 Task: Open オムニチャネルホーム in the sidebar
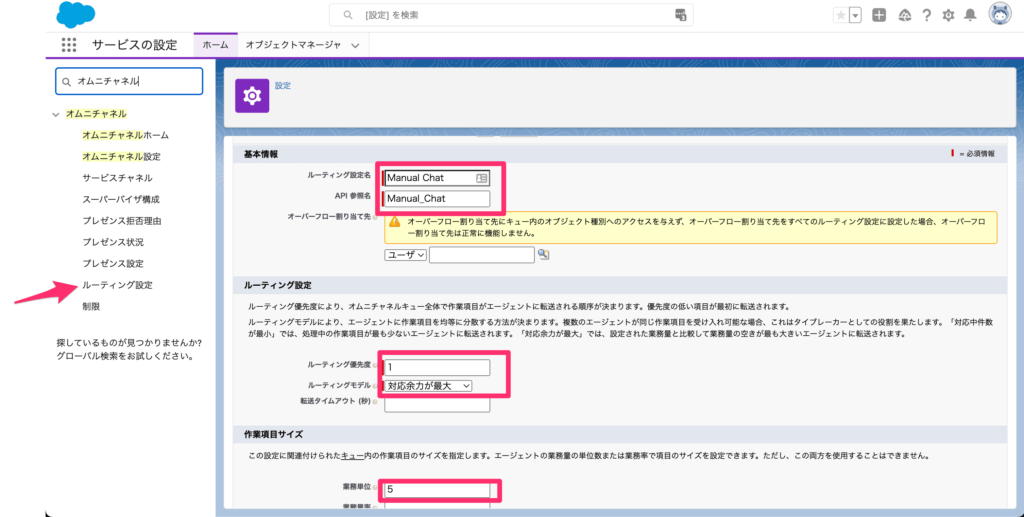point(125,135)
